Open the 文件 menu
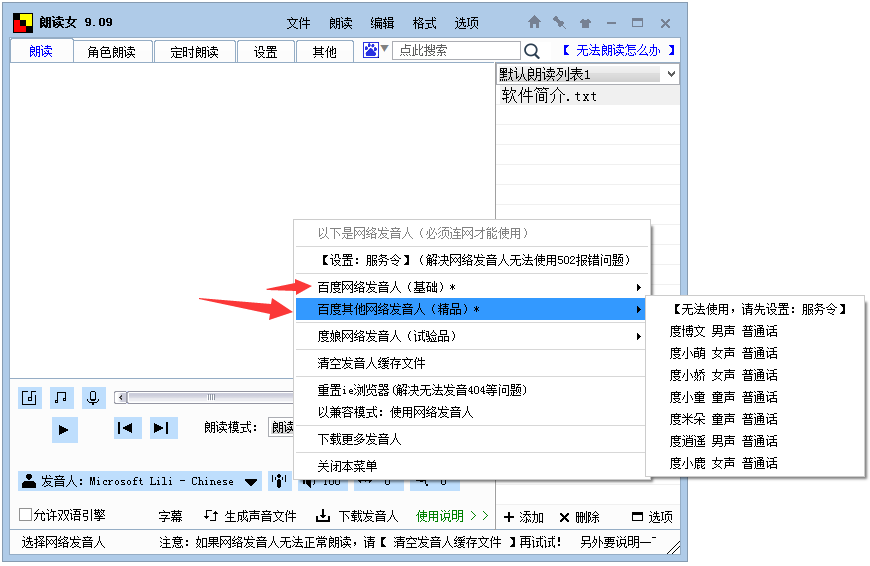The image size is (870, 566). pyautogui.click(x=299, y=23)
